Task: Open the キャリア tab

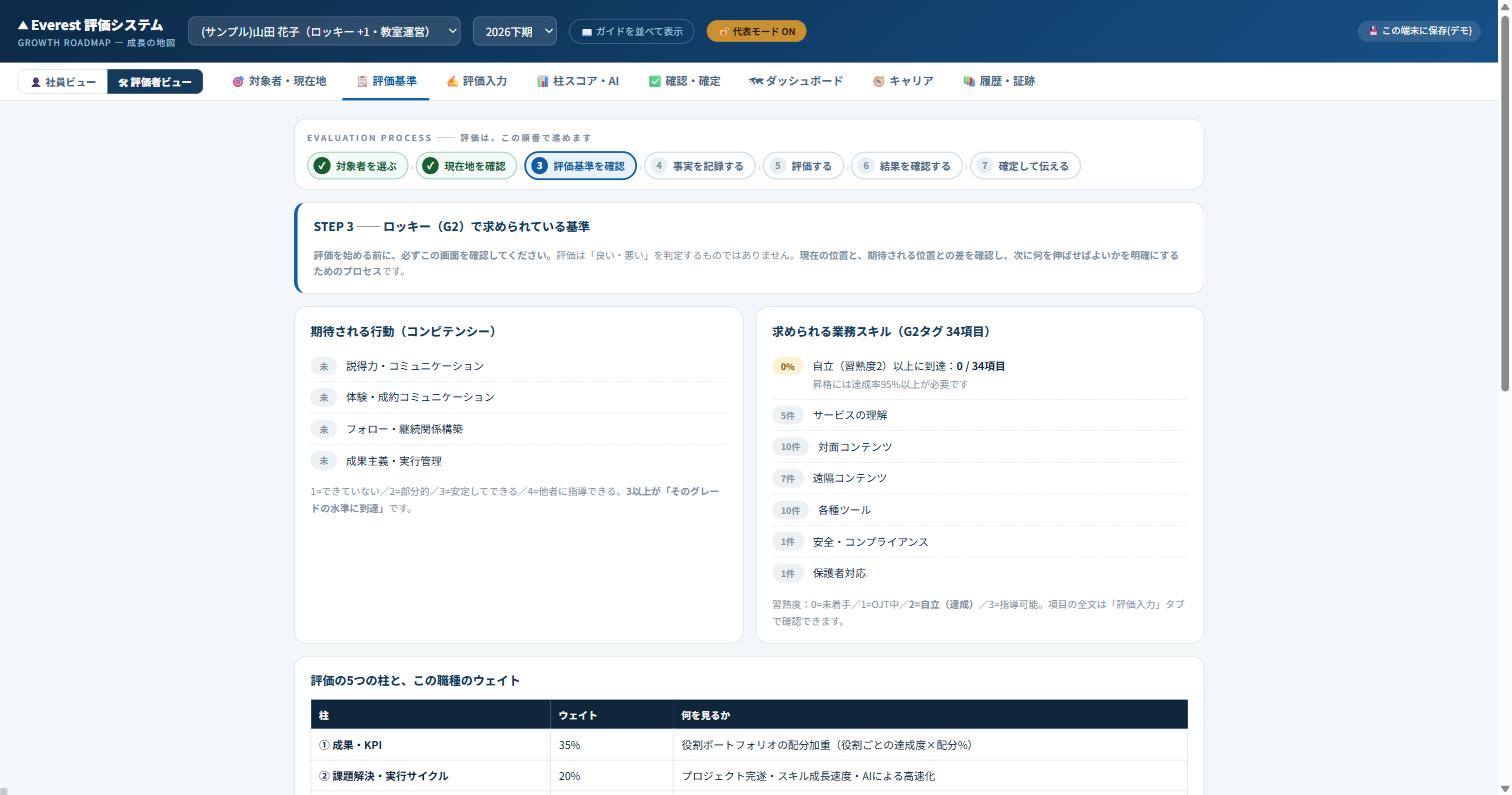Action: 903,81
